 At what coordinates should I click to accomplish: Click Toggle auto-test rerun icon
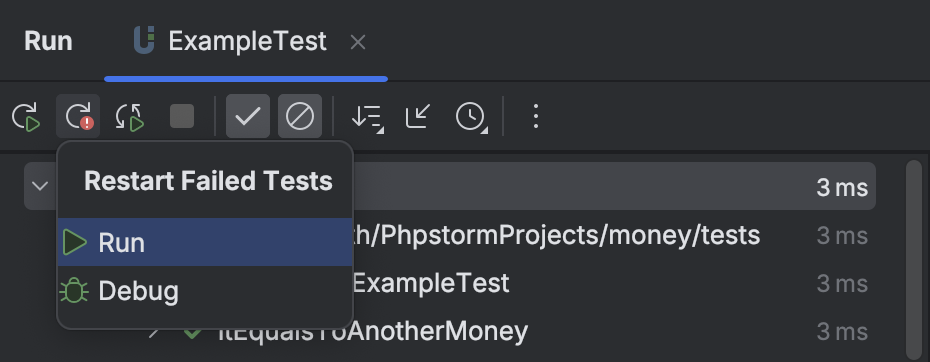pos(130,116)
